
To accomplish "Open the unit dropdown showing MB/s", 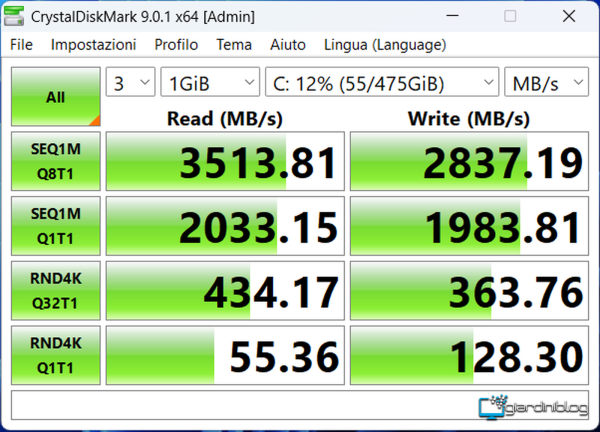I will click(546, 82).
